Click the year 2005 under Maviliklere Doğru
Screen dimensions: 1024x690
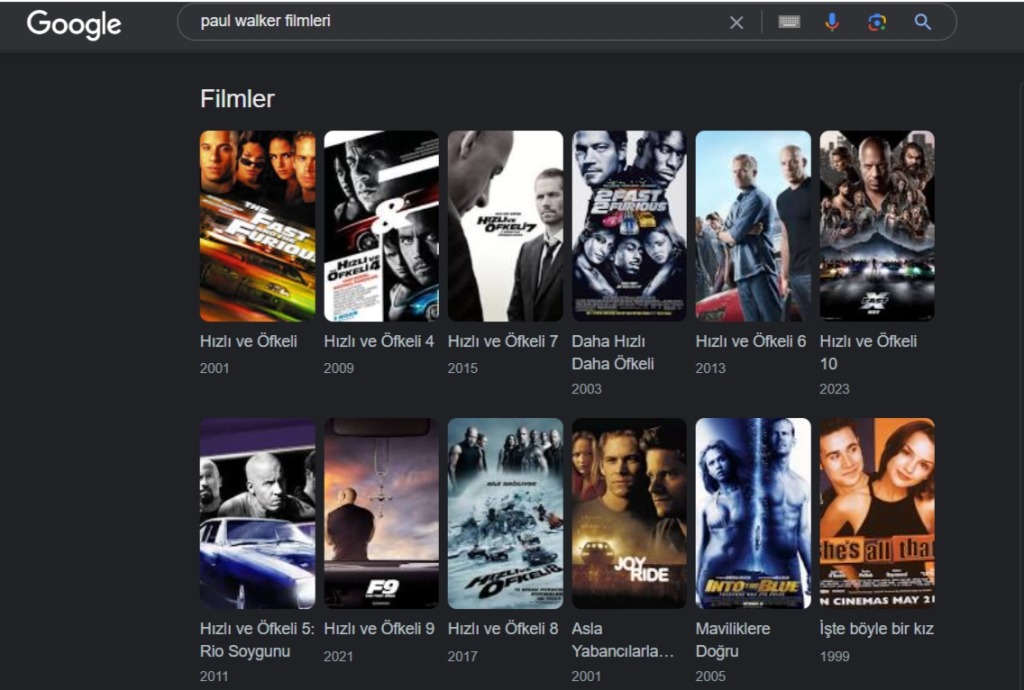coord(711,676)
